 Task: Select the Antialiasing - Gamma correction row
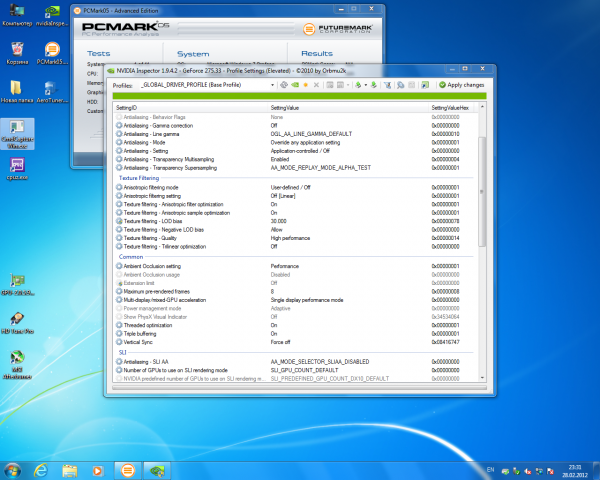pos(295,126)
